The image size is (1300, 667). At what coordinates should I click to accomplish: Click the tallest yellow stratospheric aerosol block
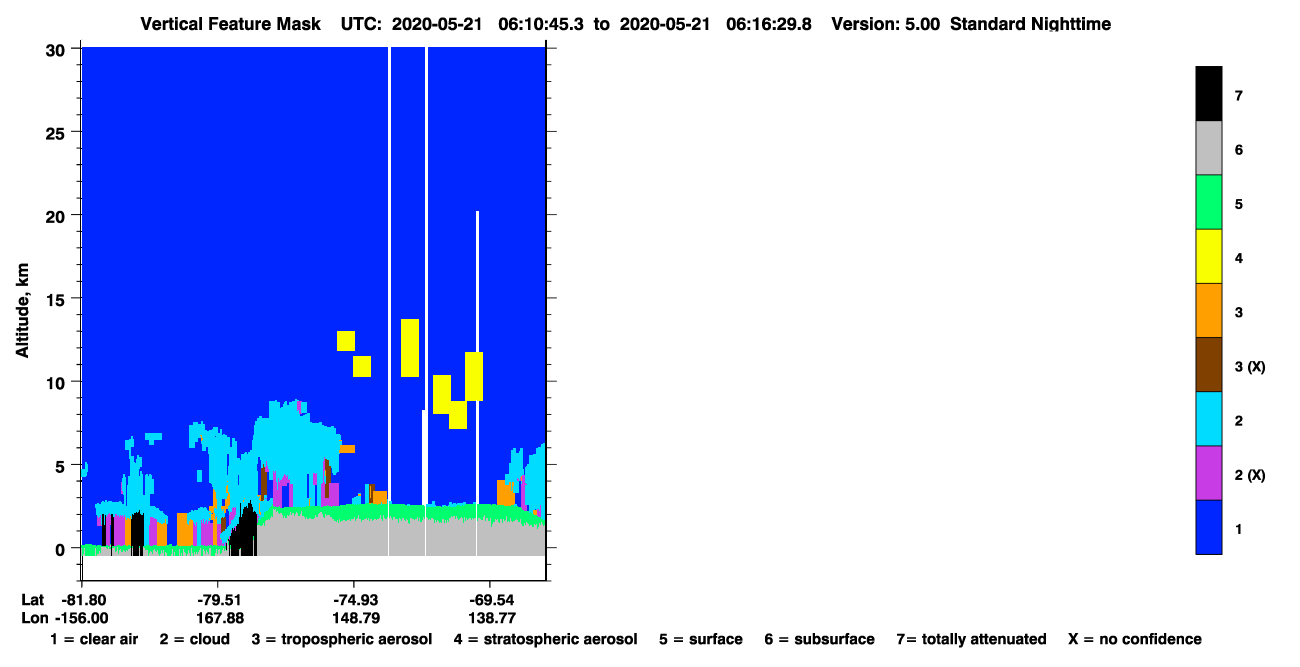pos(409,348)
